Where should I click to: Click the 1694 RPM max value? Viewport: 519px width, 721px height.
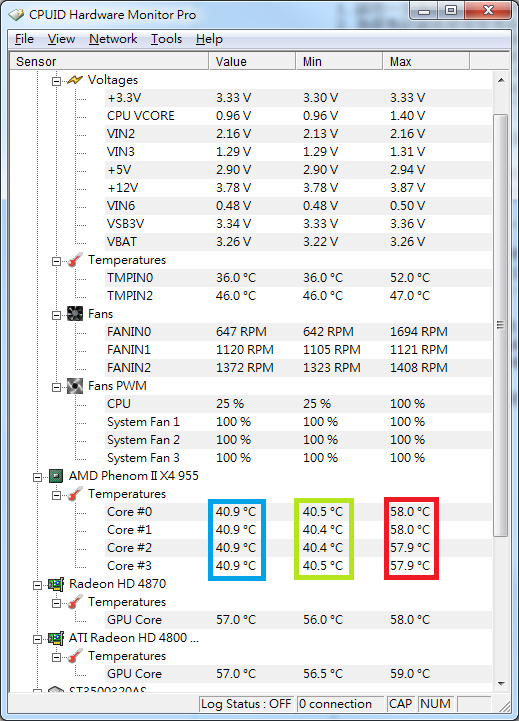418,332
